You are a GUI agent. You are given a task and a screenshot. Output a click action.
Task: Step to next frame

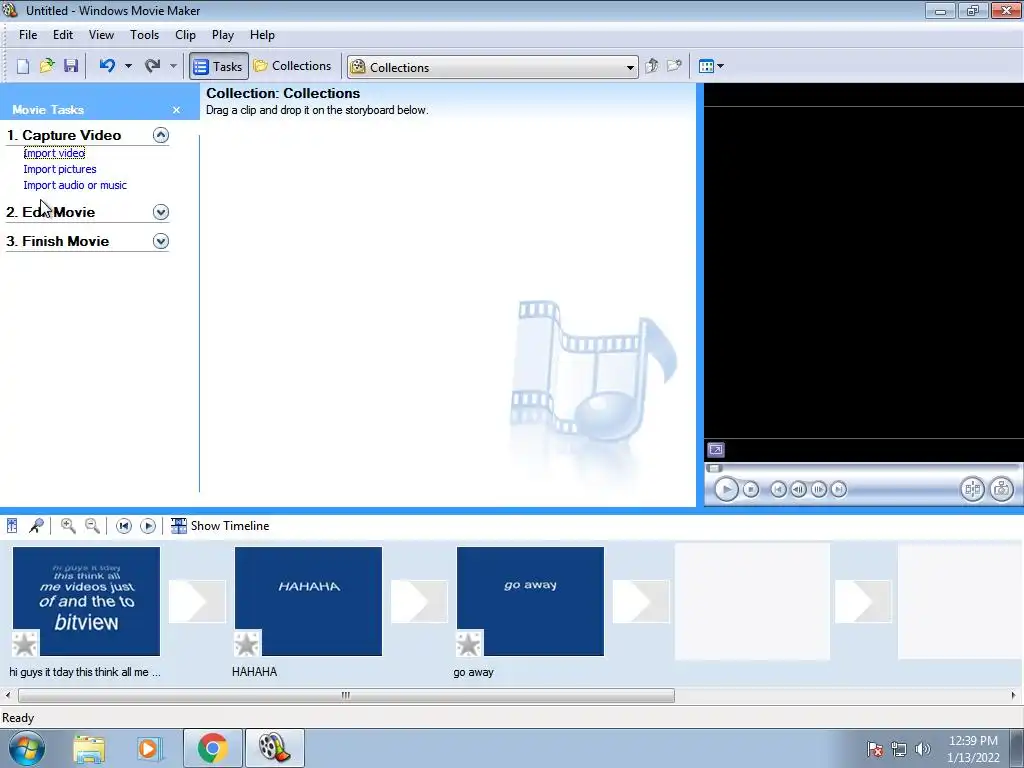[x=818, y=489]
